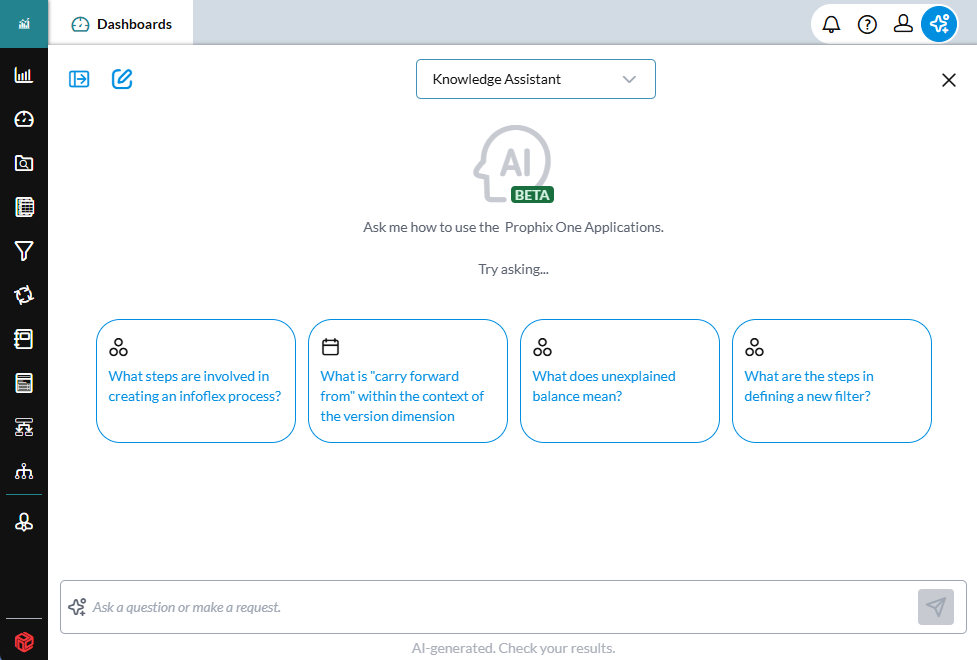Viewport: 977px width, 660px height.
Task: Open the dashboard gauge sidebar icon
Action: (24, 119)
